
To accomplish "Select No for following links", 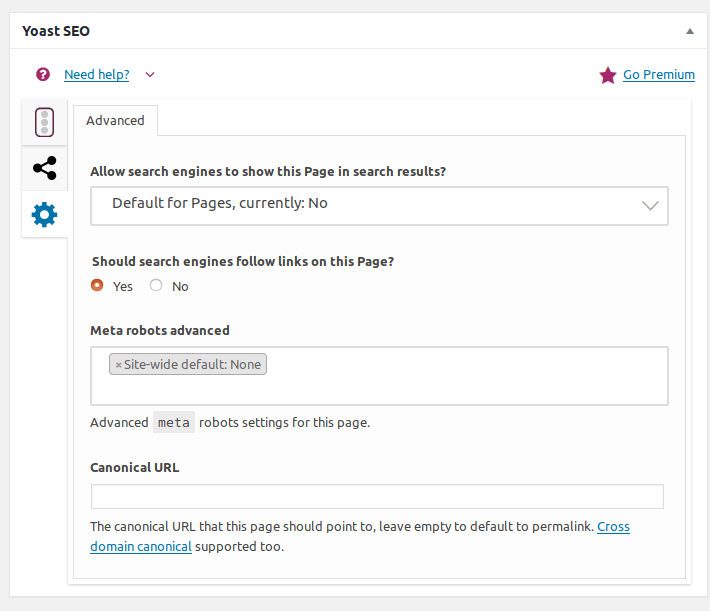I will click(156, 285).
